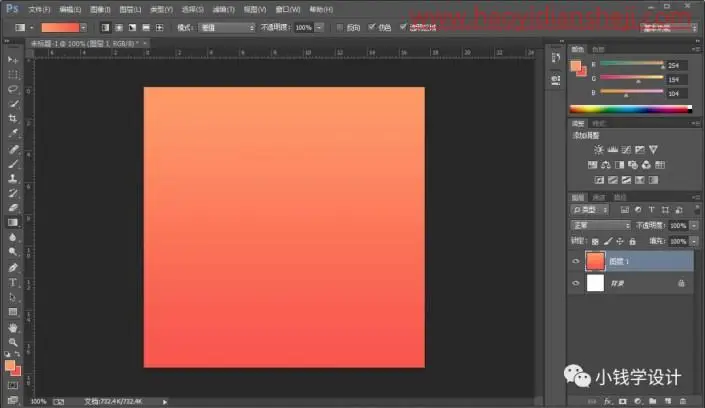Screen dimensions: 705x408
Task: Select the Gradient tool in toolbox
Action: click(x=13, y=223)
